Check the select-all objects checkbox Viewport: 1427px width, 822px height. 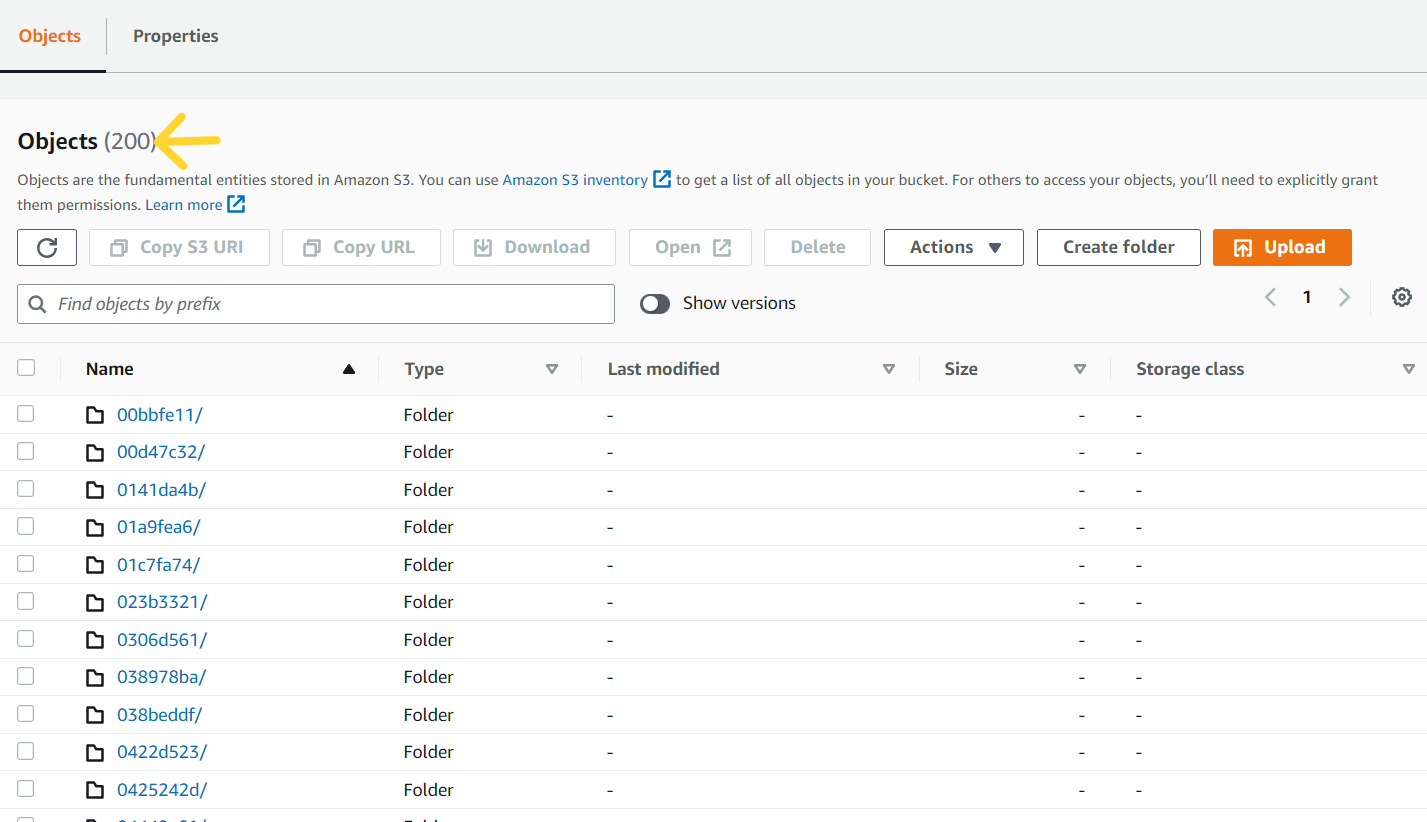[26, 367]
